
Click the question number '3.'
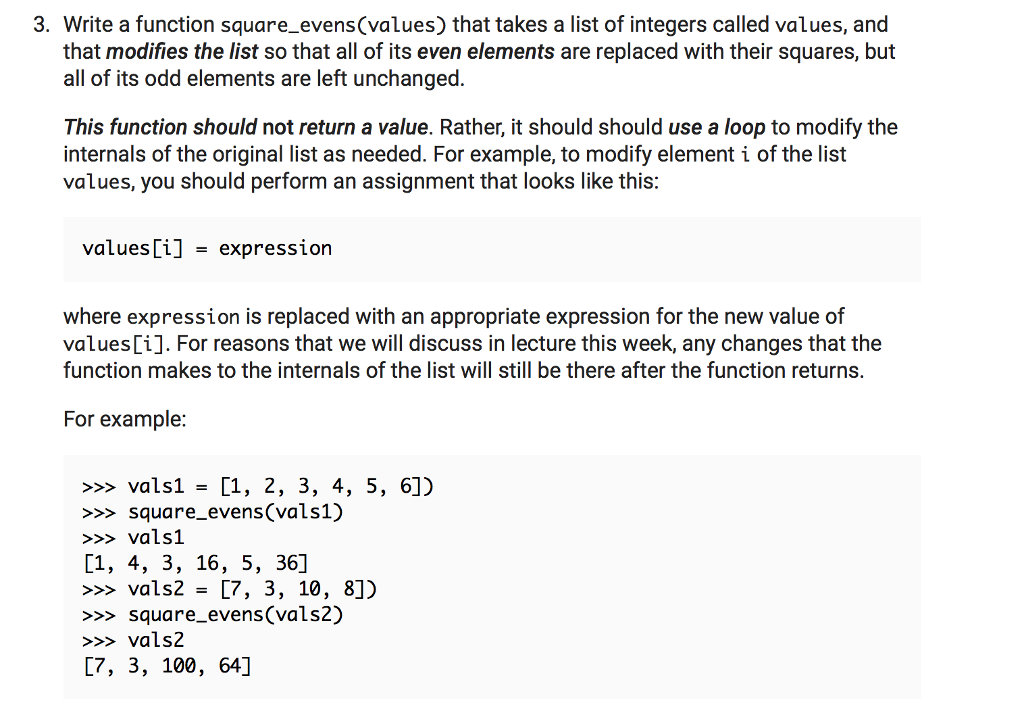click(41, 25)
